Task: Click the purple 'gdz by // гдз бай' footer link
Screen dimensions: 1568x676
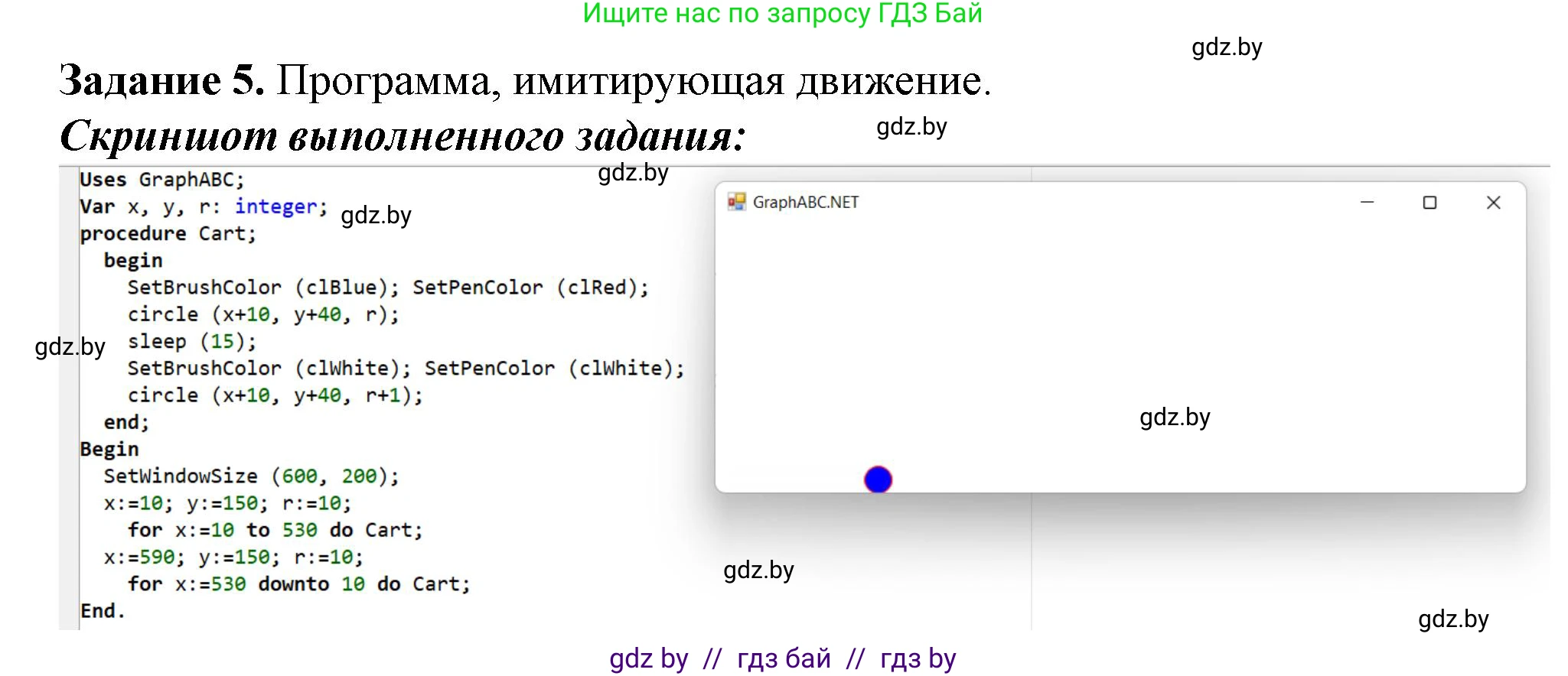Action: point(782,658)
